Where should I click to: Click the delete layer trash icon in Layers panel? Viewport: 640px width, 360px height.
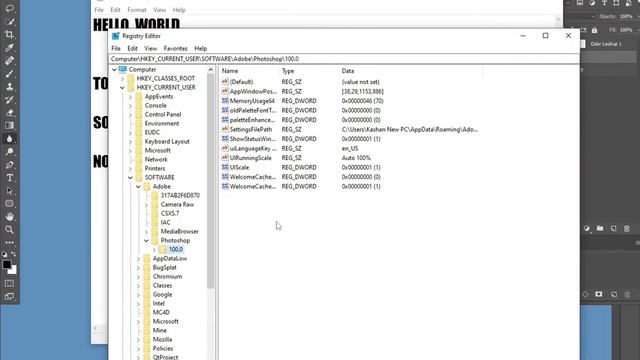(x=627, y=229)
